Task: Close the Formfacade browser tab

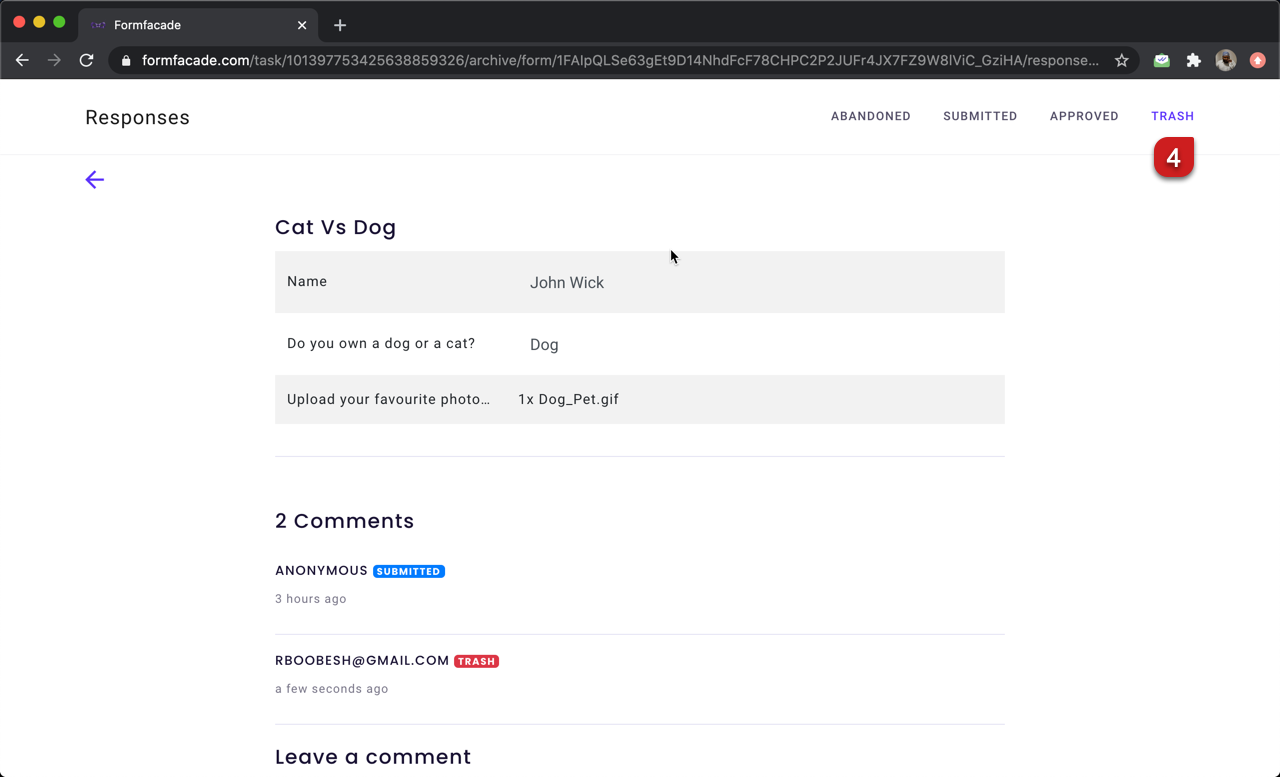Action: pyautogui.click(x=302, y=25)
